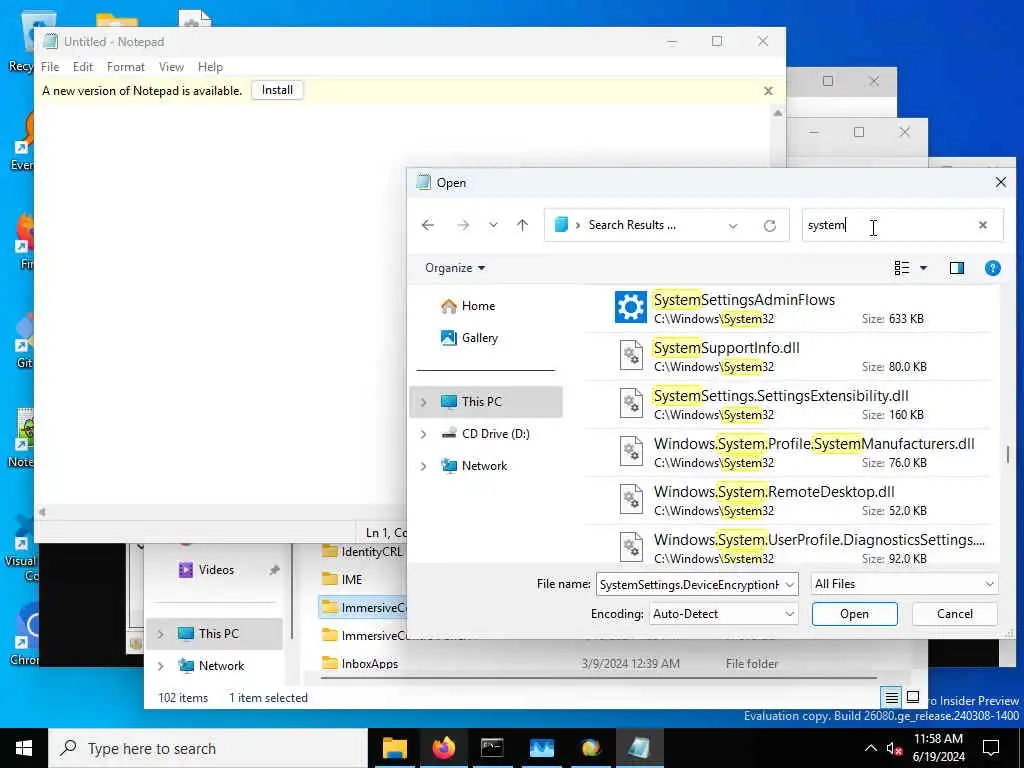Change view layout icon in Open dialog

coord(902,268)
